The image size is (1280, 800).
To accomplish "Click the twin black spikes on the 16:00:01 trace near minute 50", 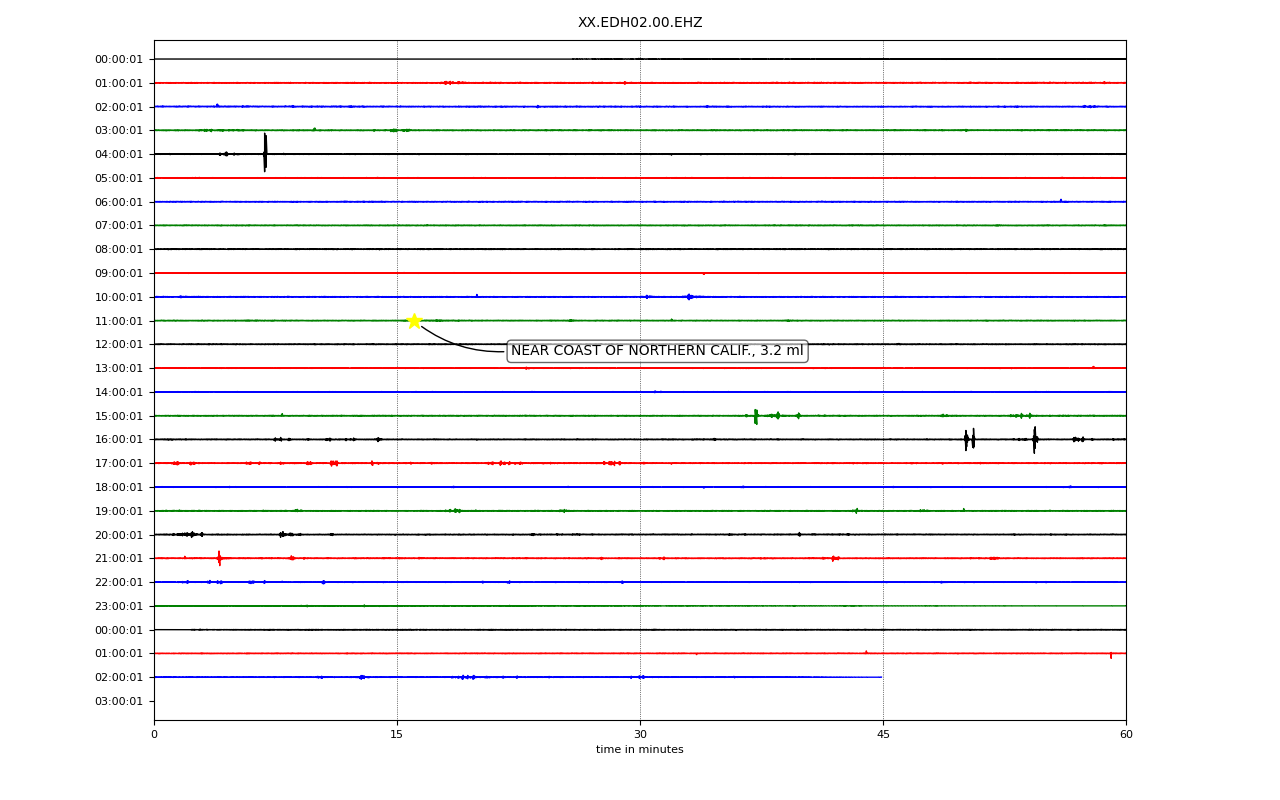I will (969, 439).
